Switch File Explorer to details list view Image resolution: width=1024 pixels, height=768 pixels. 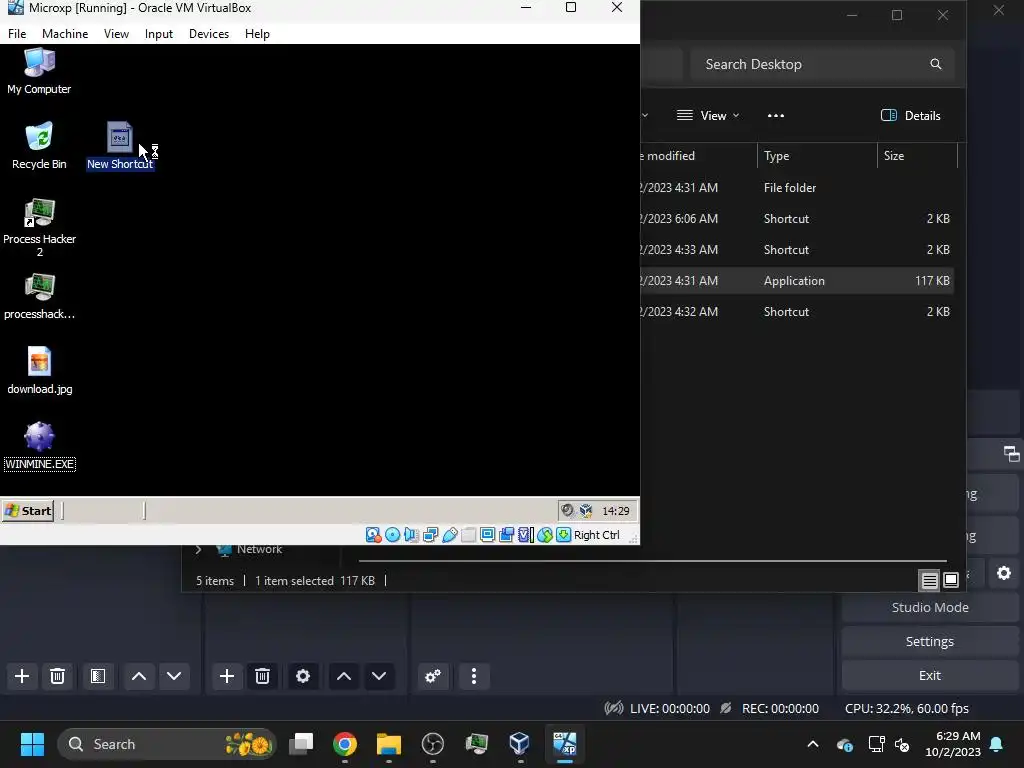[929, 580]
